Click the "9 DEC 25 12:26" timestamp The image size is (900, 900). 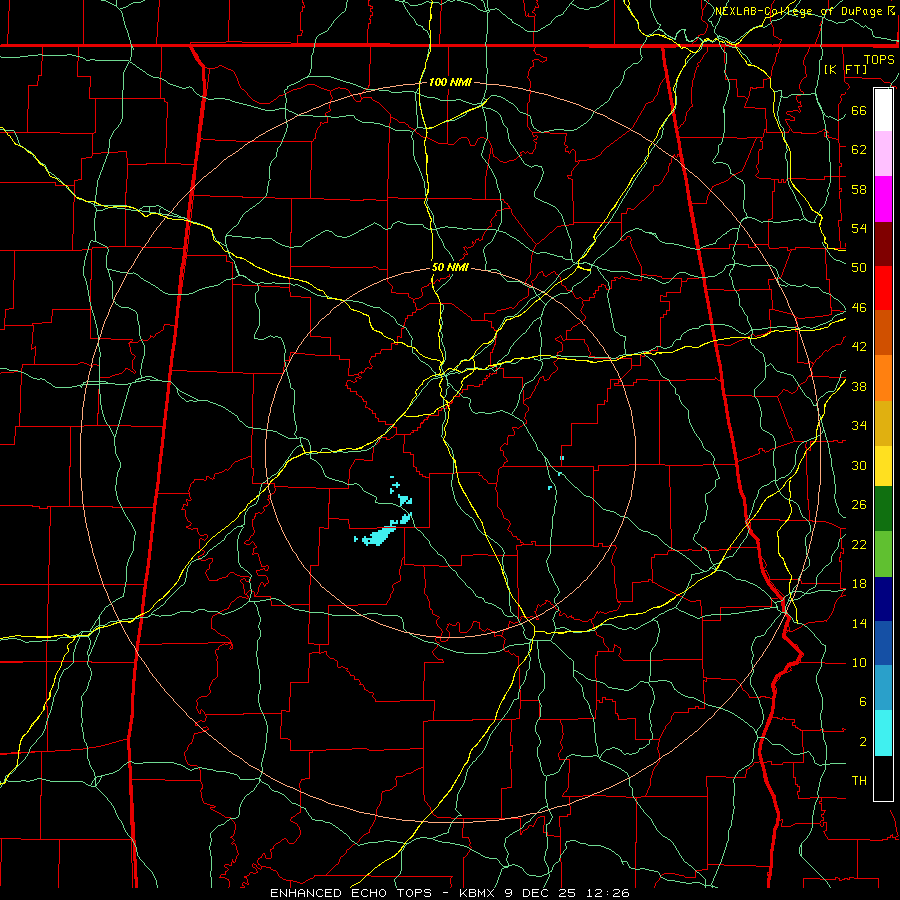coord(568,893)
